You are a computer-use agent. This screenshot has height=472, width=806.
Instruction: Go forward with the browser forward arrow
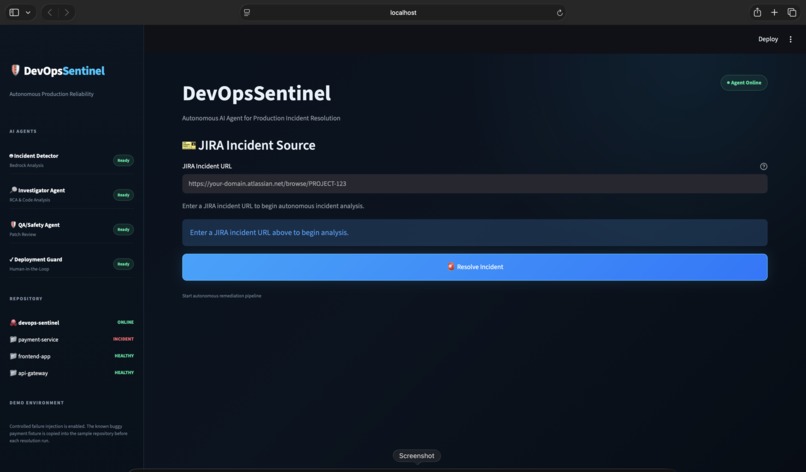click(x=67, y=12)
